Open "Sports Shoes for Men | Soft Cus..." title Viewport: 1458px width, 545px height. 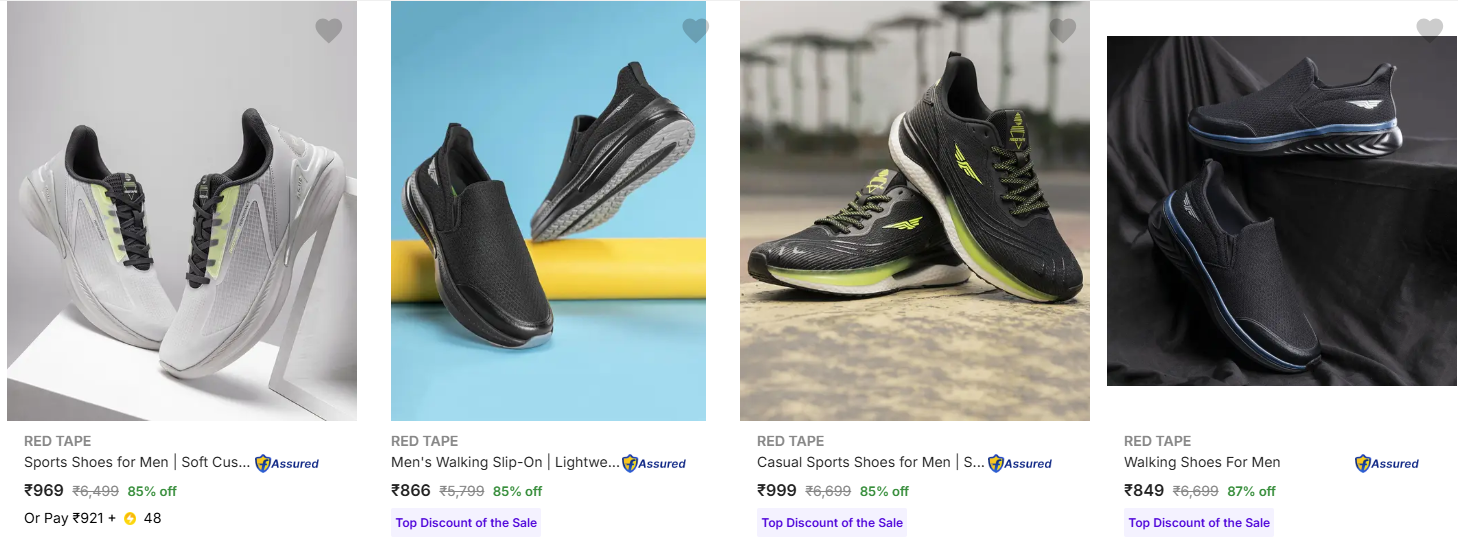click(137, 462)
